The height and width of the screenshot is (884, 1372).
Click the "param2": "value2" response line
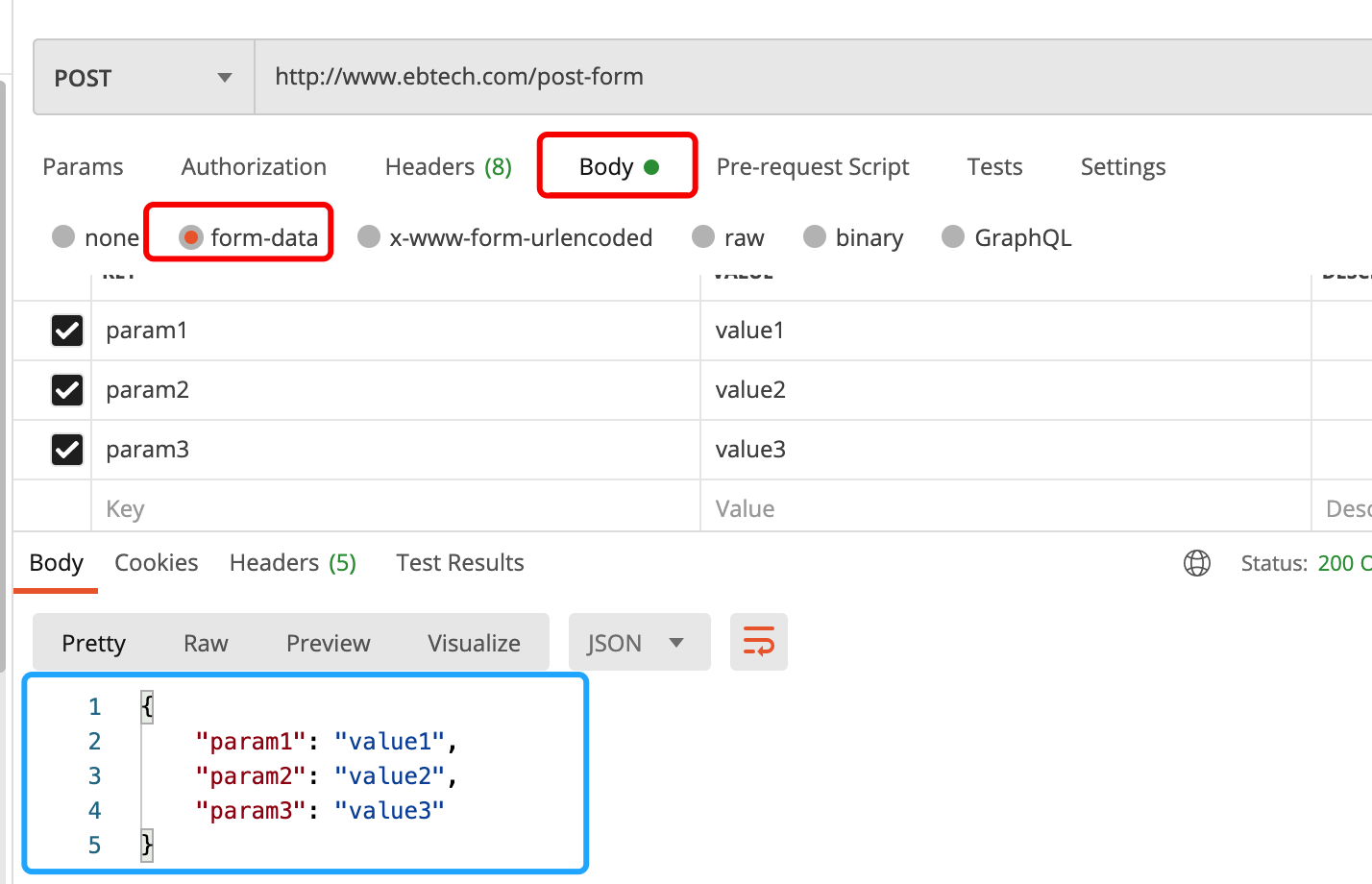pyautogui.click(x=326, y=775)
